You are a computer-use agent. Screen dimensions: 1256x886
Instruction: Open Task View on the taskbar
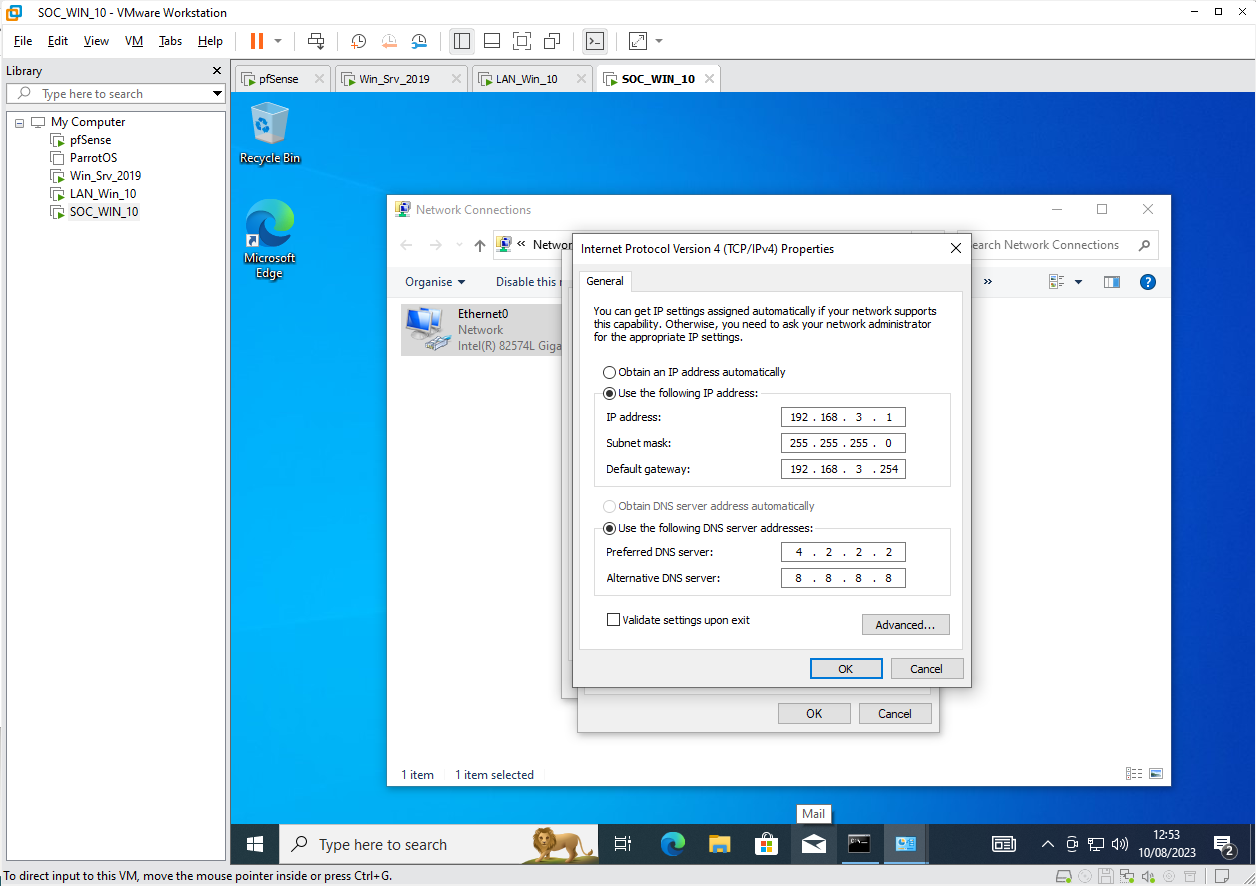pos(623,845)
